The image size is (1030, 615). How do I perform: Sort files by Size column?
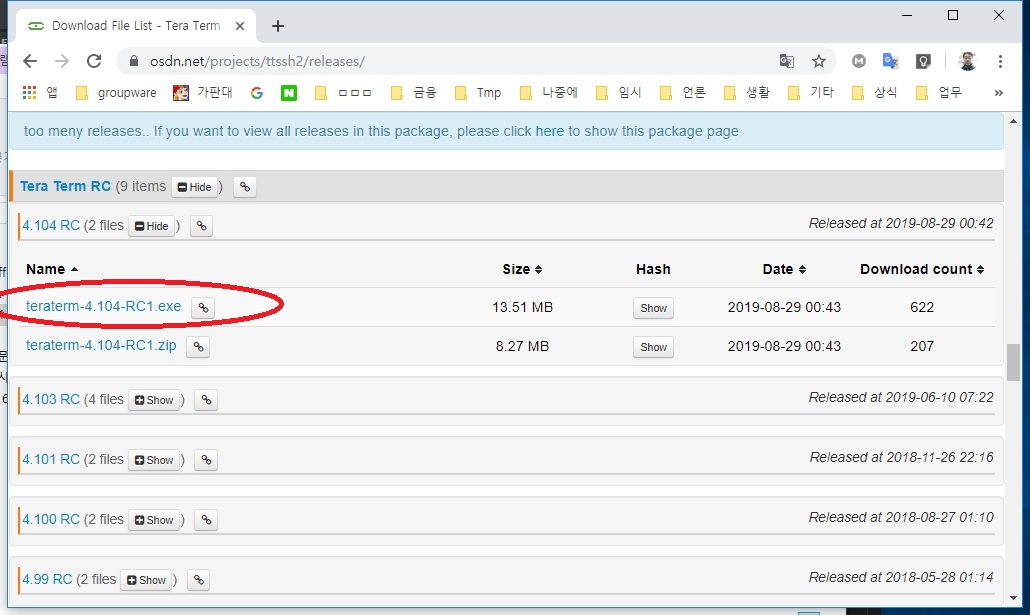tap(522, 269)
